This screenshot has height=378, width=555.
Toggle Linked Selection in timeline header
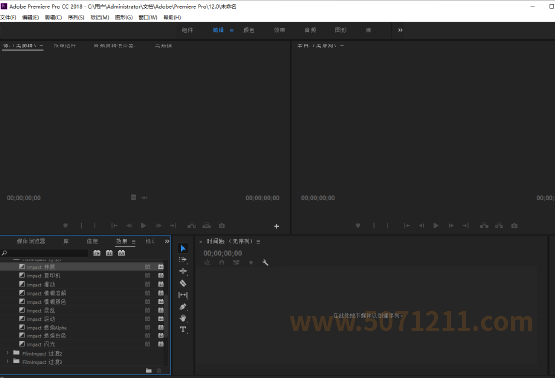tap(236, 263)
